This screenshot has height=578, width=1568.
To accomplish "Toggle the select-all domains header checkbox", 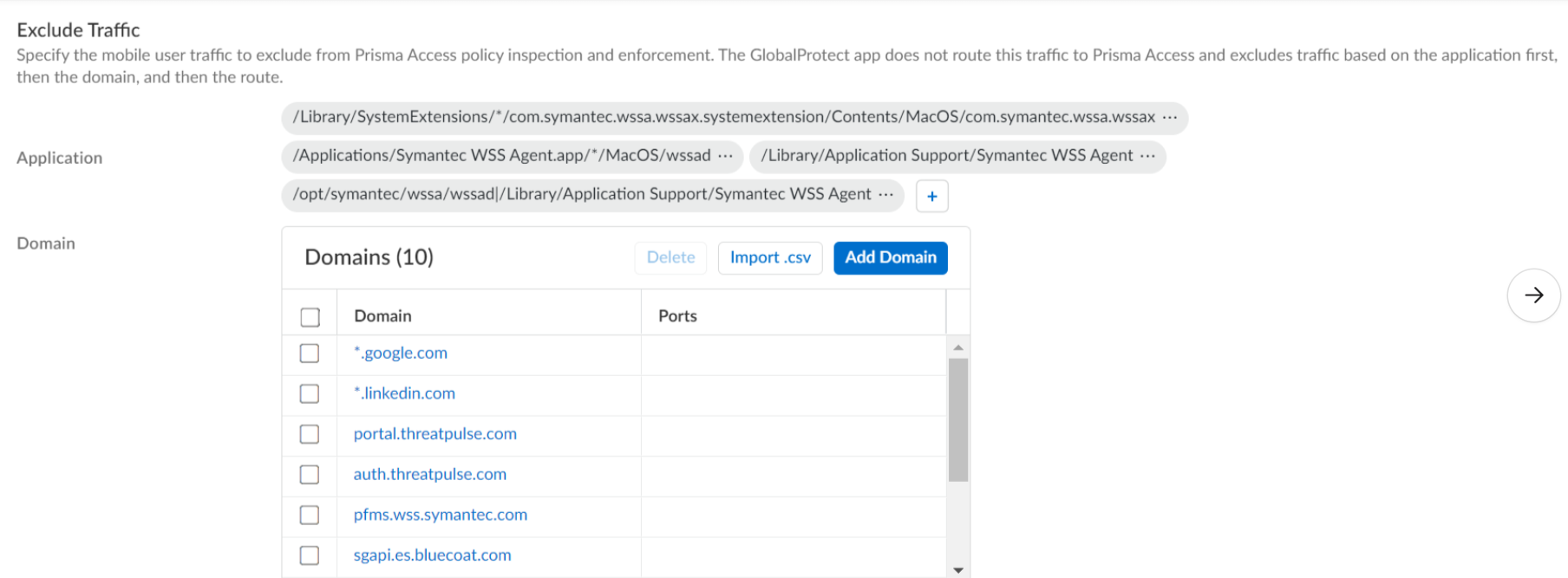I will point(310,317).
